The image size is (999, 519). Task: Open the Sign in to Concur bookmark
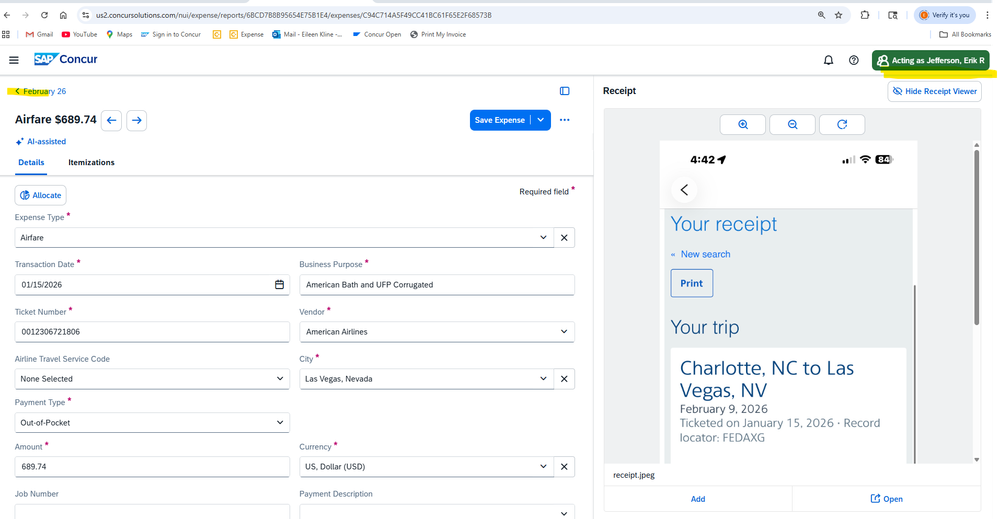point(171,34)
